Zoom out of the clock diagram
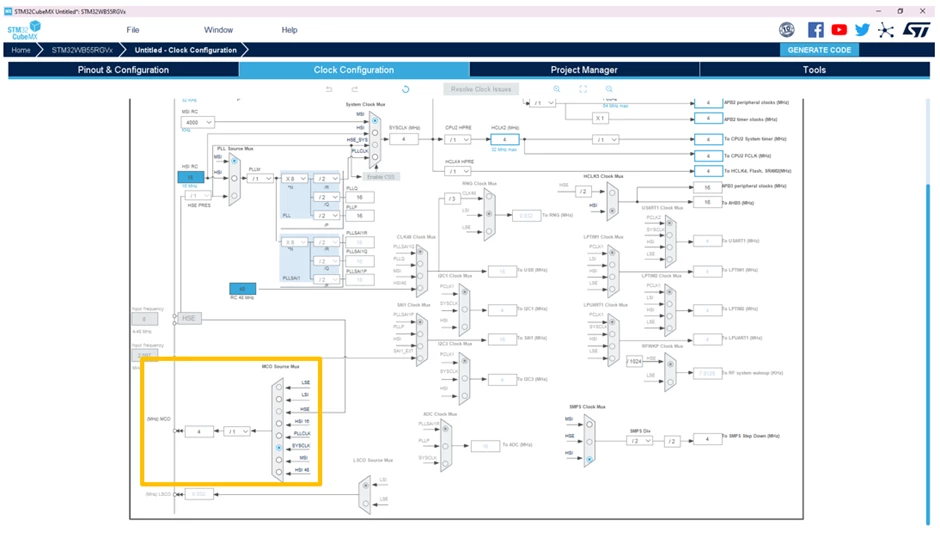 click(x=609, y=89)
